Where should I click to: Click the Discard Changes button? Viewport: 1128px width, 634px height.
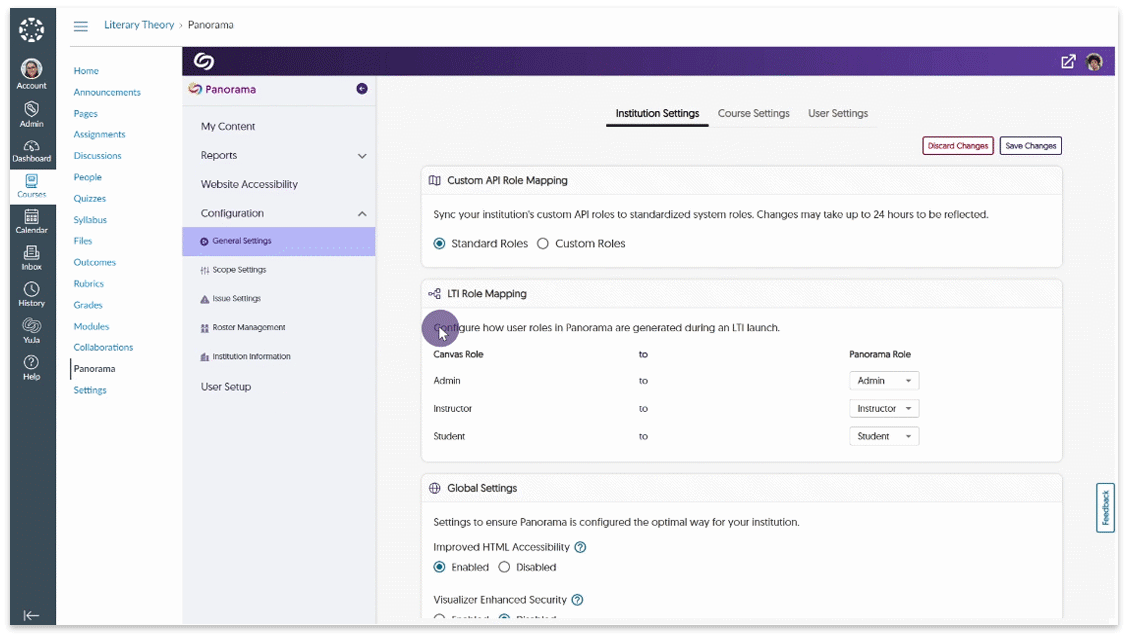[x=957, y=146]
